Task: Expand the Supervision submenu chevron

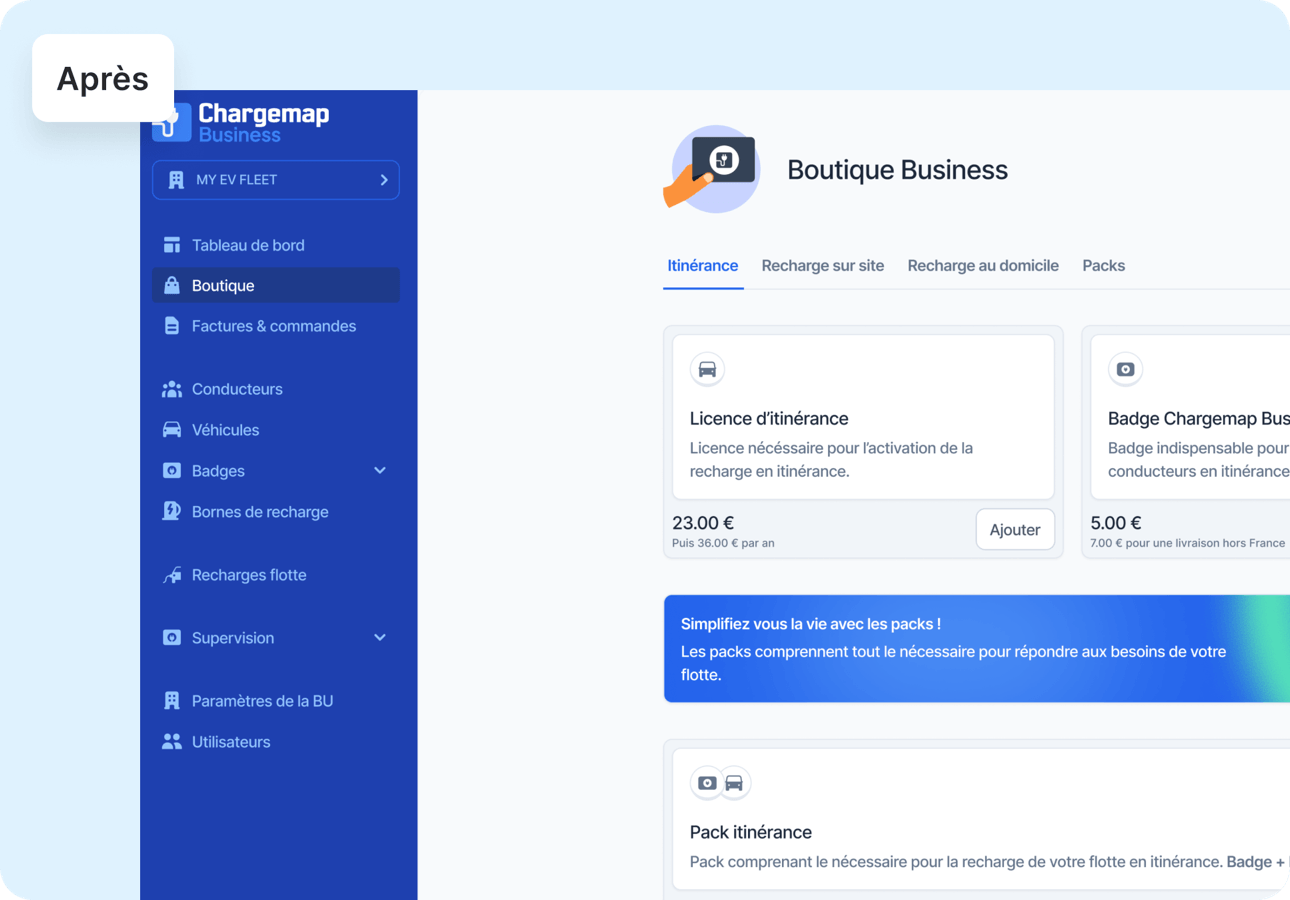Action: [380, 638]
